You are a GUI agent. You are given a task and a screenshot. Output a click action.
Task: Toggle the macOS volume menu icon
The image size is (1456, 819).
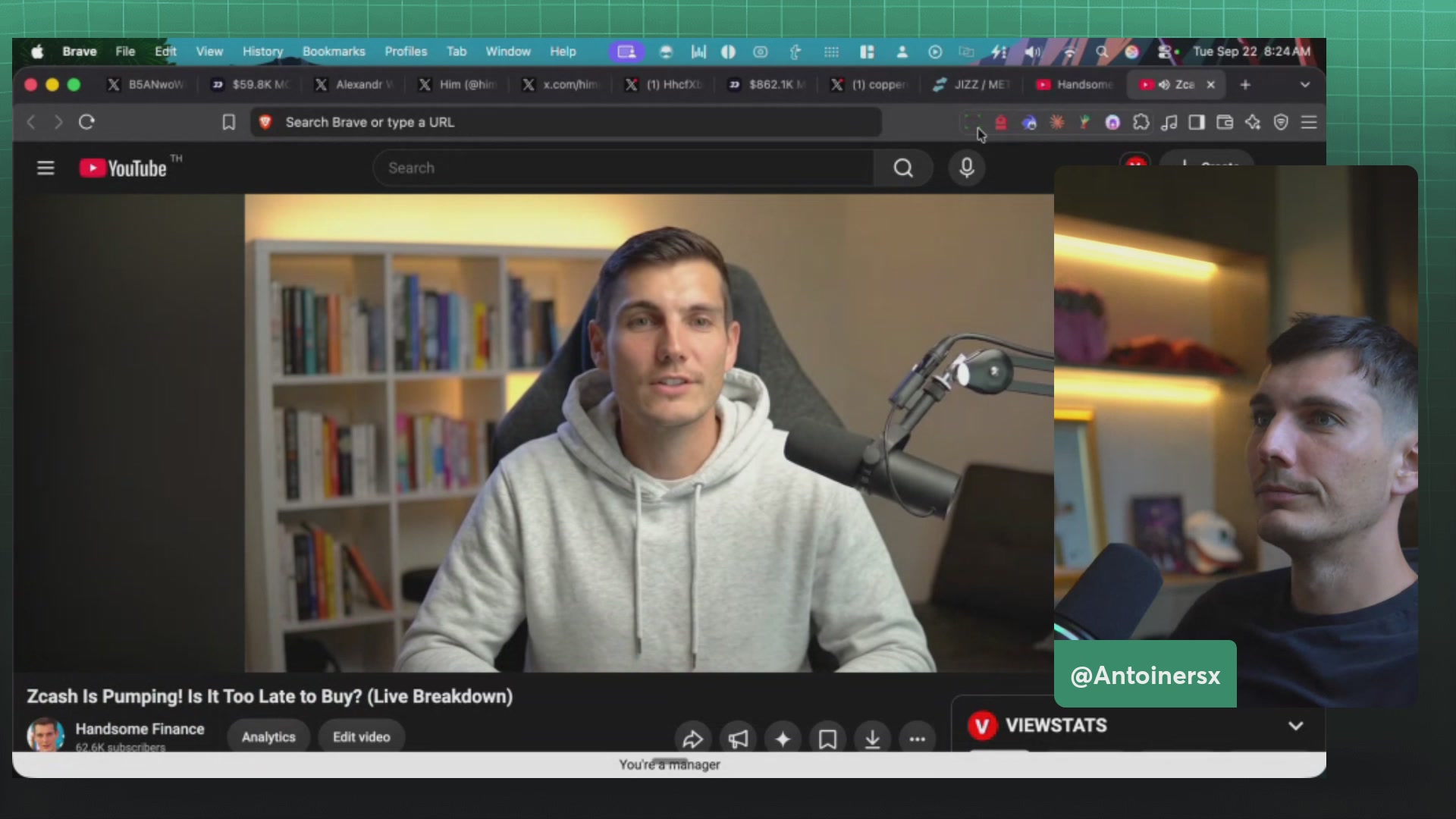[x=1033, y=52]
